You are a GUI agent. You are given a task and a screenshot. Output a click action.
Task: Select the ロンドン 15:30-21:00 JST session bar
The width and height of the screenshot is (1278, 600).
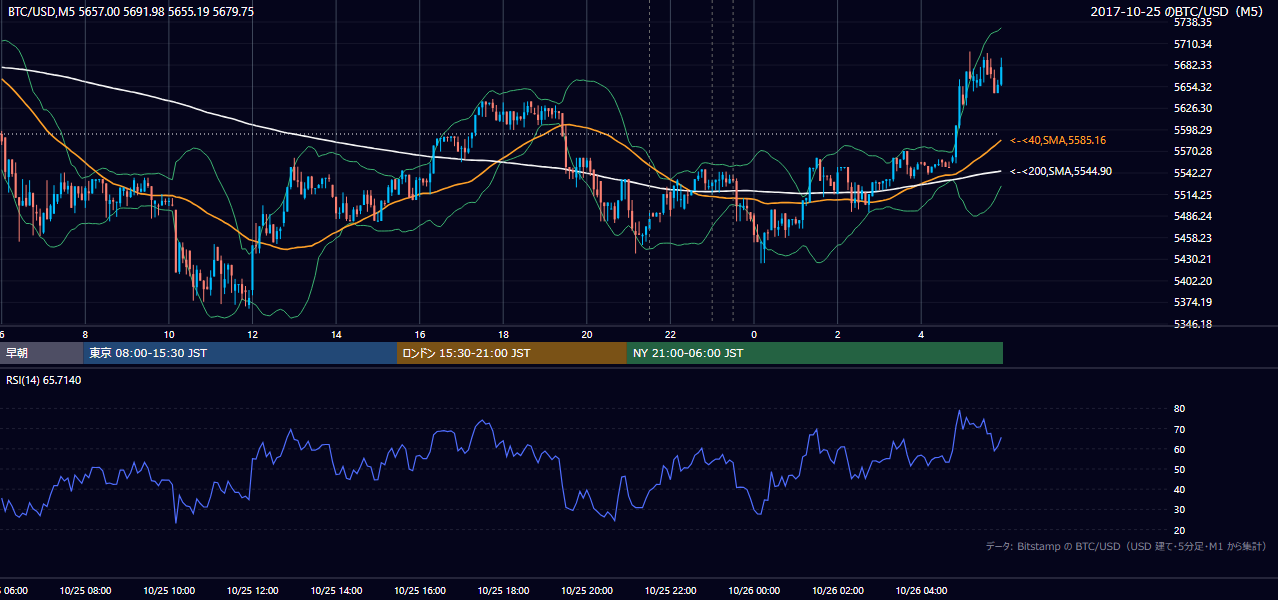(512, 353)
